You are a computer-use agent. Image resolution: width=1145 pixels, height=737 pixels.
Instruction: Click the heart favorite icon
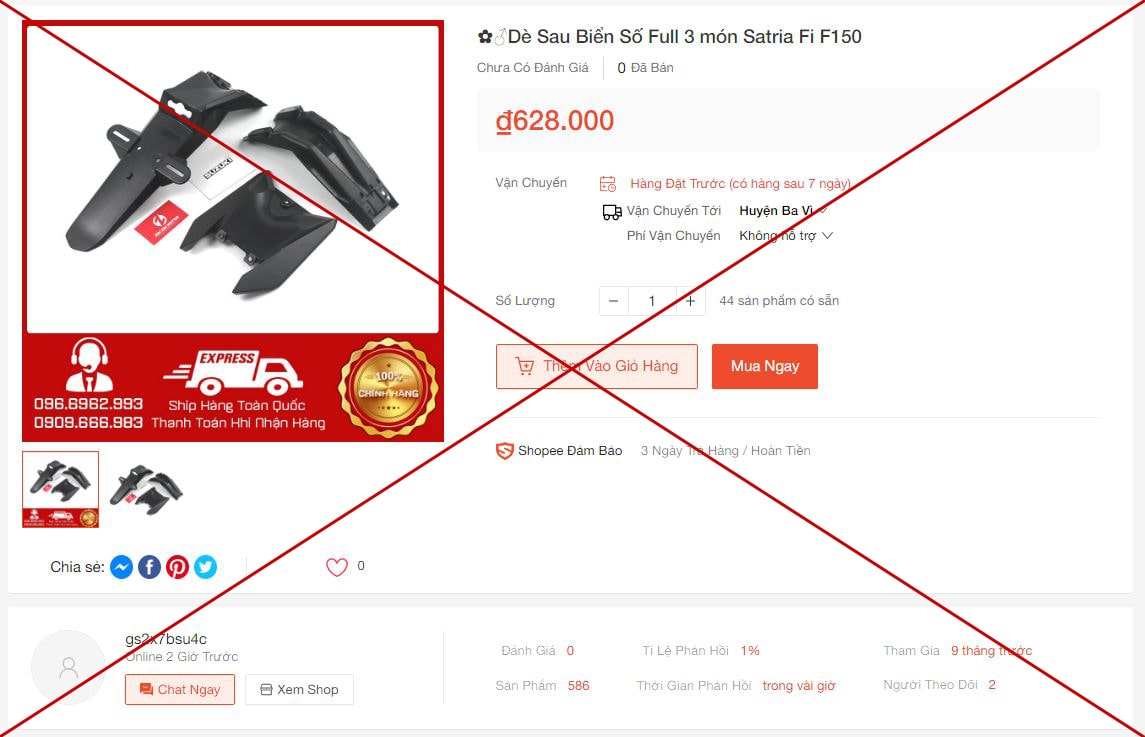coord(337,567)
